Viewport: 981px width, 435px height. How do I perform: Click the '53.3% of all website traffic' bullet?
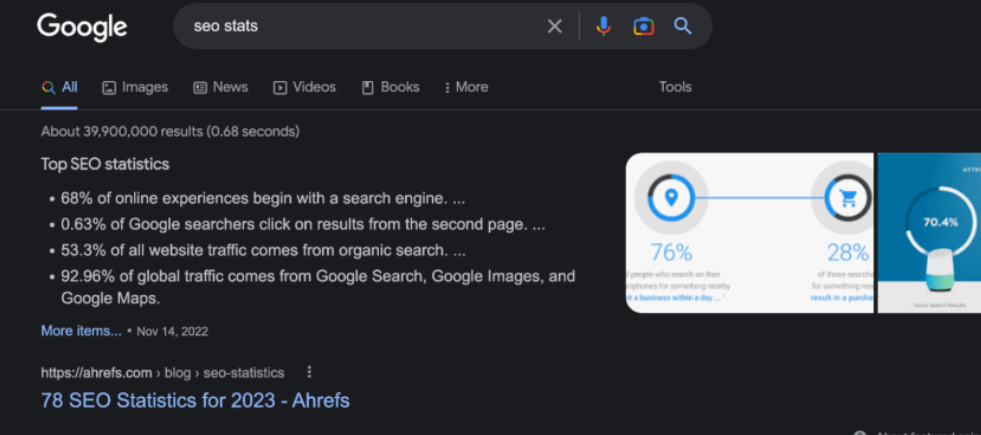263,250
